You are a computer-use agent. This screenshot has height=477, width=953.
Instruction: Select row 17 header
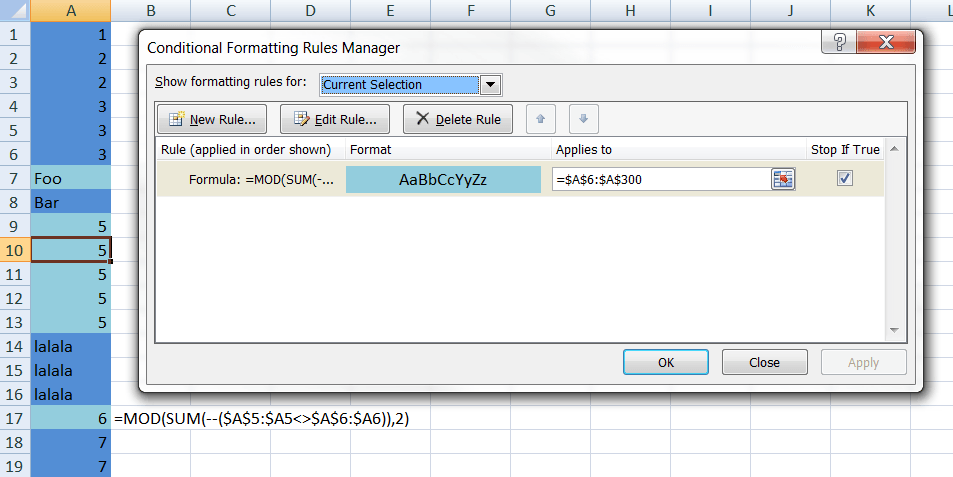point(15,419)
